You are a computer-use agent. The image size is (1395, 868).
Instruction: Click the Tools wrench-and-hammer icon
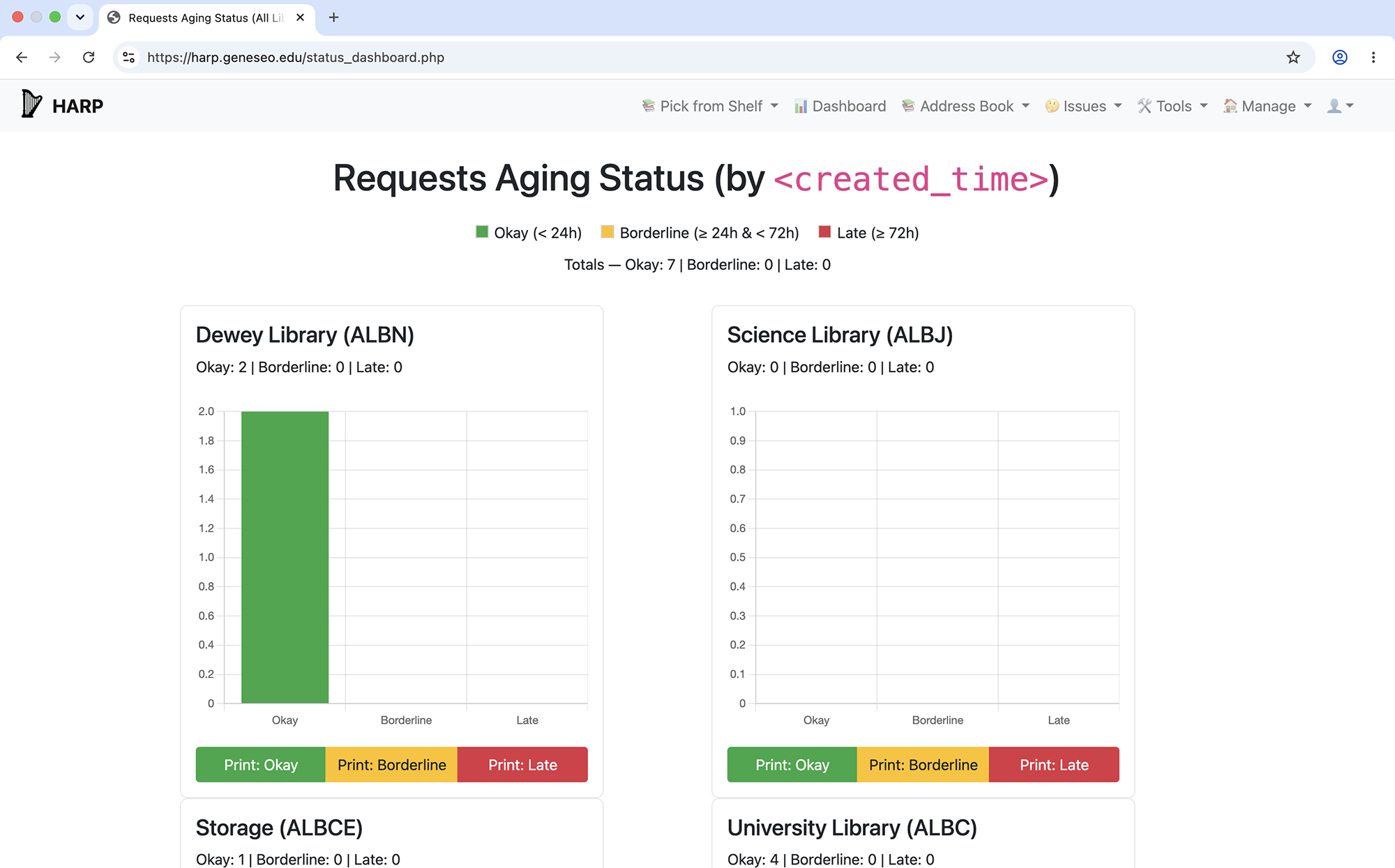[x=1145, y=106]
